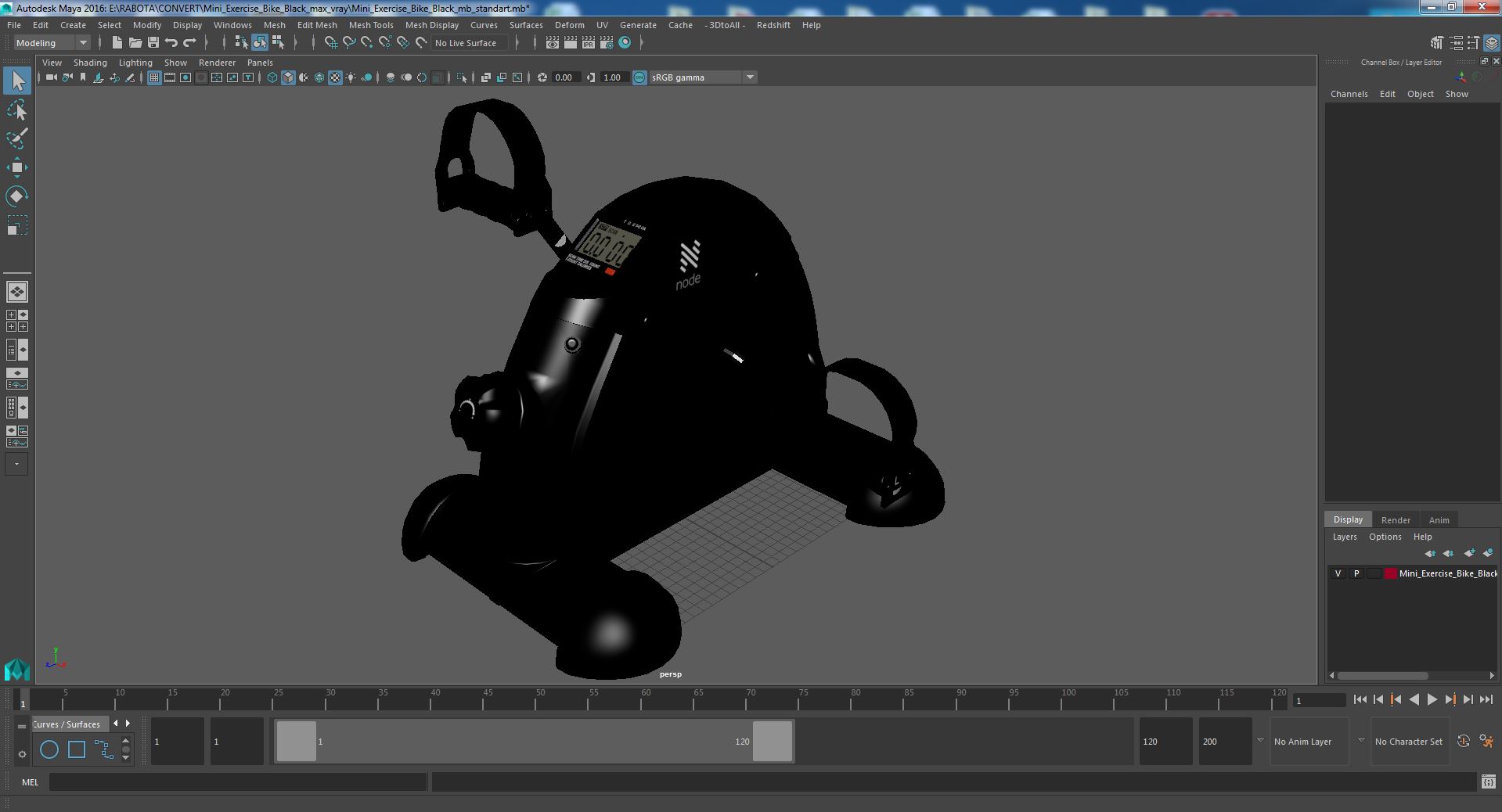Switch to the Anim layer tab
This screenshot has height=812, width=1502.
point(1439,519)
